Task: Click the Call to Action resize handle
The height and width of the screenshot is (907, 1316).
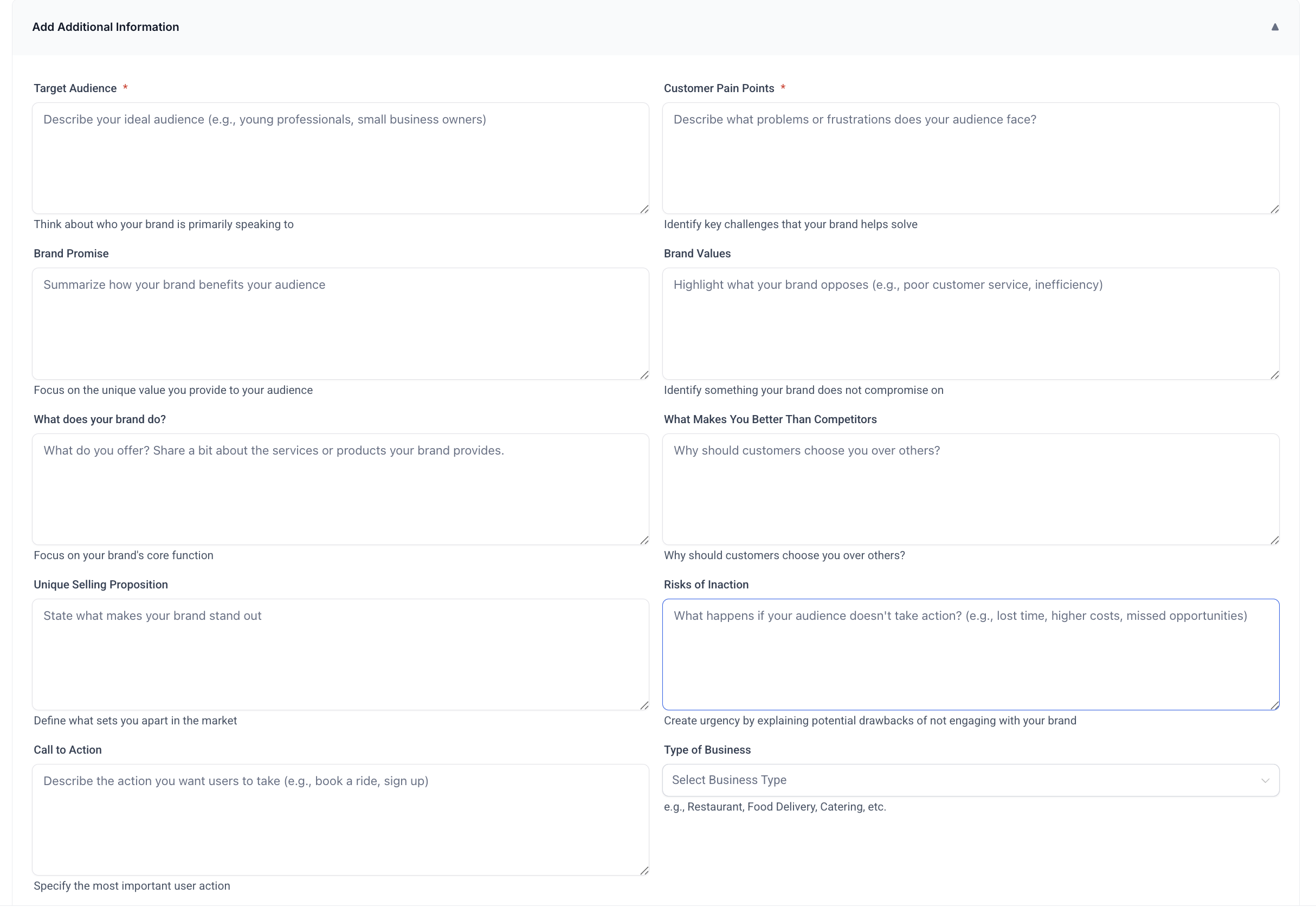Action: [x=644, y=871]
